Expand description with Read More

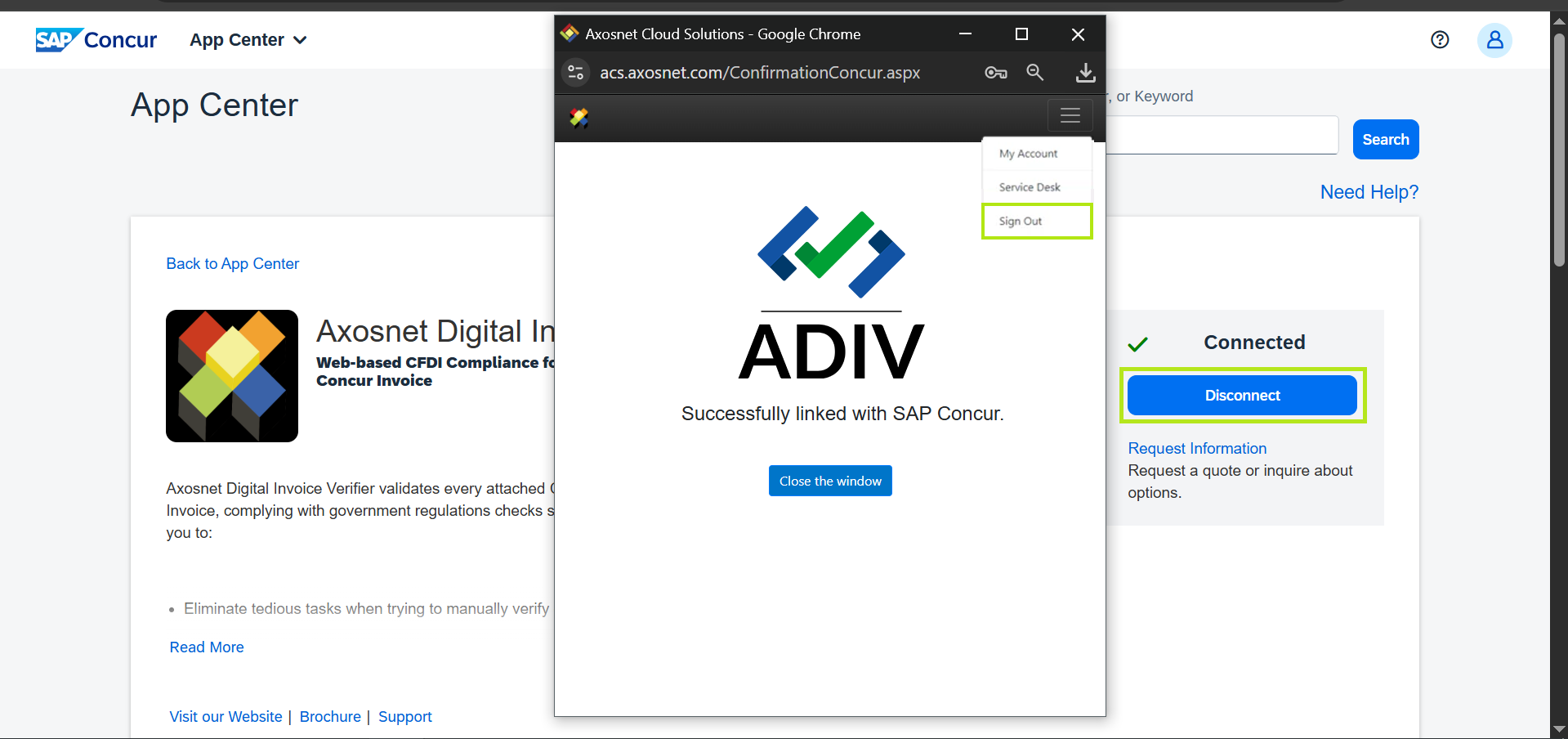pyautogui.click(x=207, y=647)
